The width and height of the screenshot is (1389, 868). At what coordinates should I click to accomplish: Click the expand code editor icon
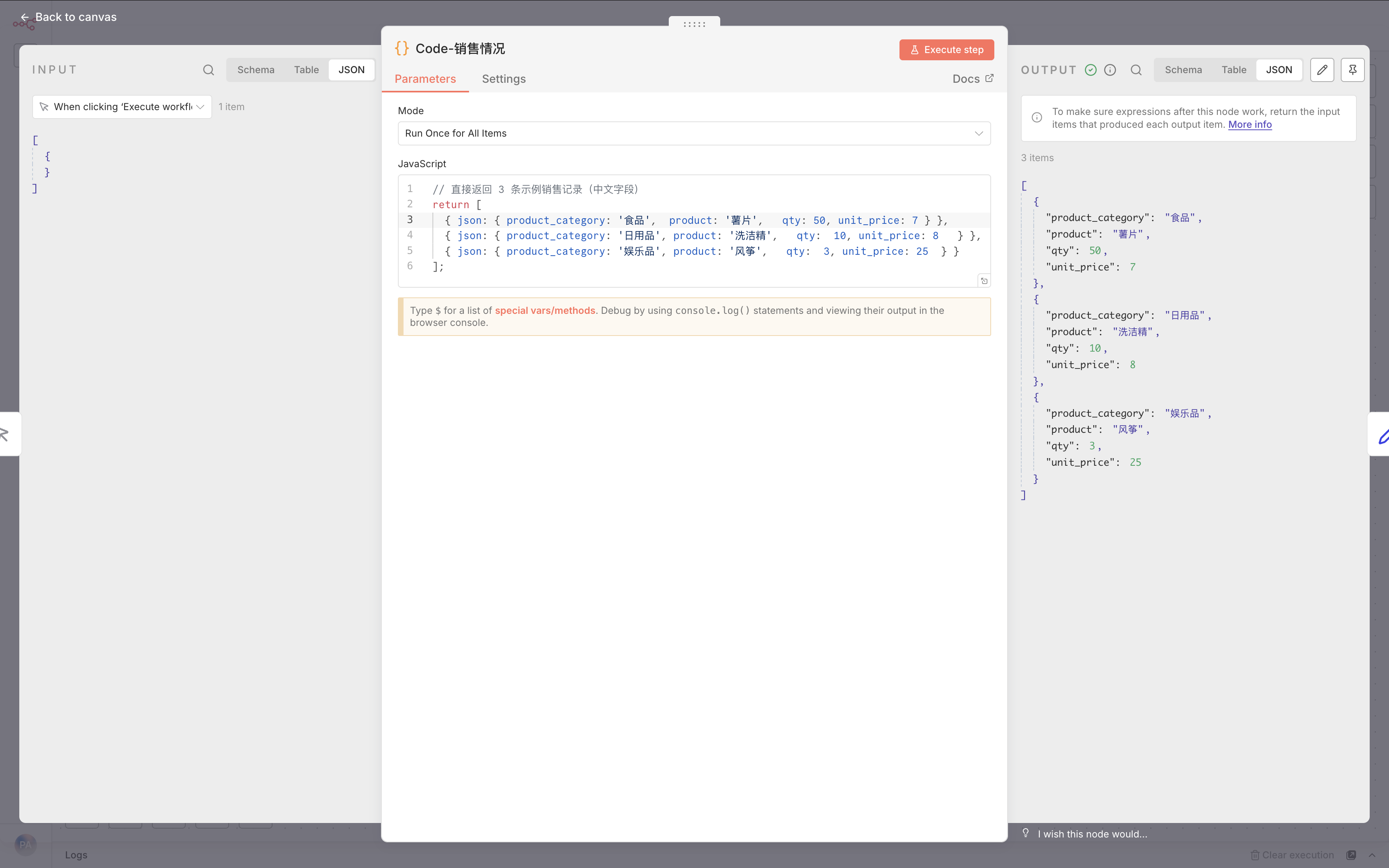click(x=984, y=281)
